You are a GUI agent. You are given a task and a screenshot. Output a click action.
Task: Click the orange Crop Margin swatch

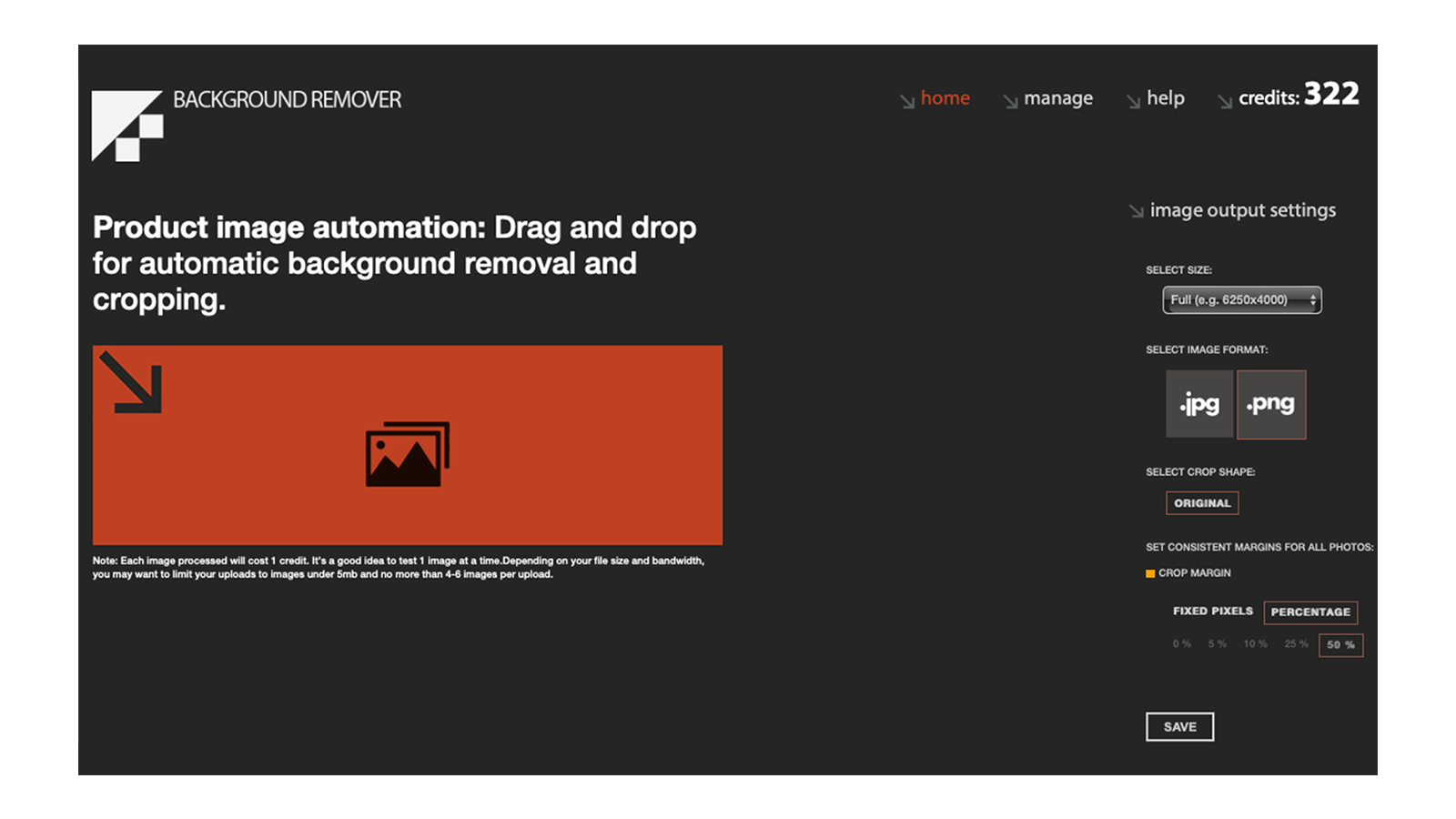pos(1149,572)
